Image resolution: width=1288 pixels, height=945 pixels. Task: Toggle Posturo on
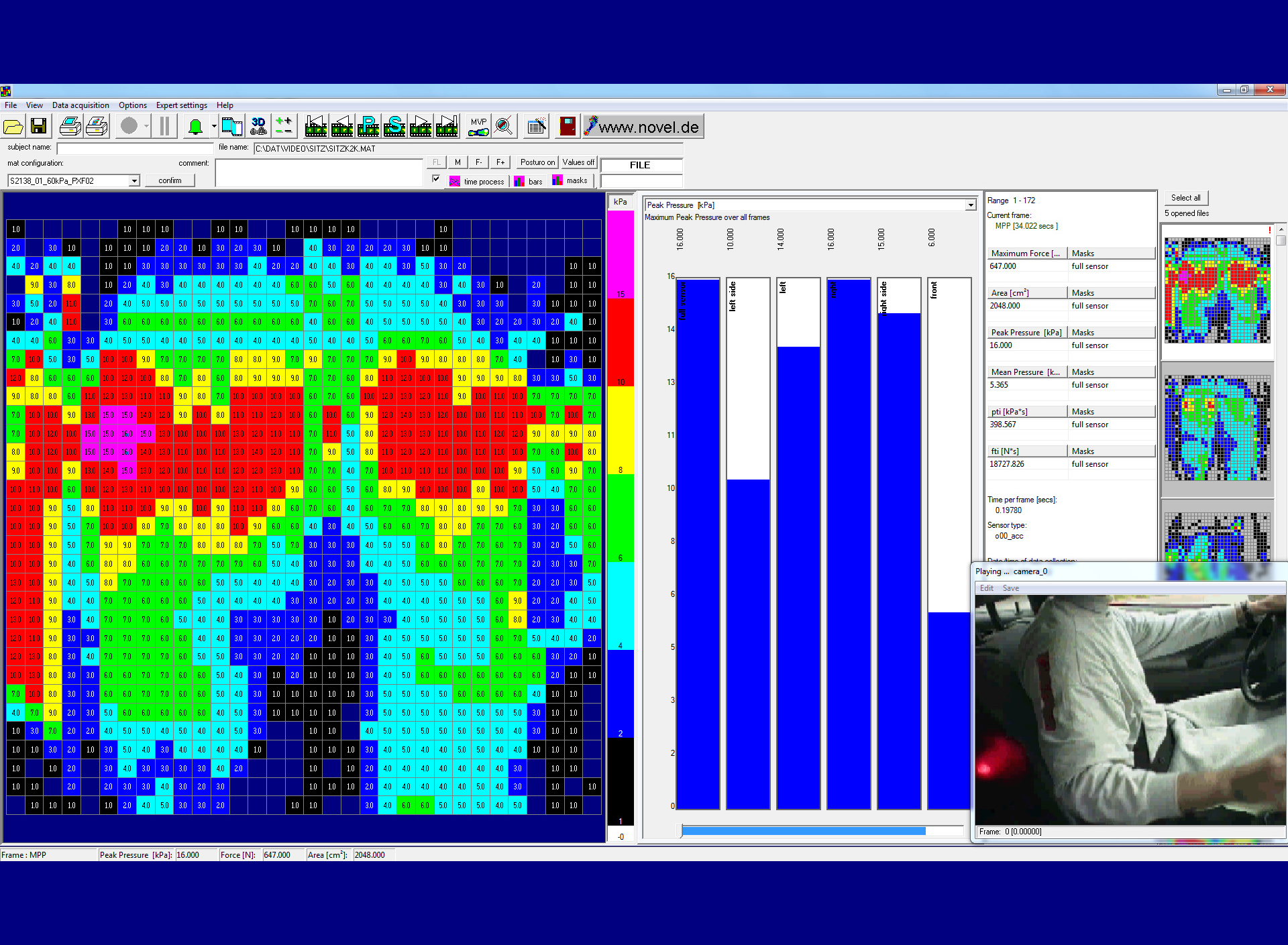537,162
